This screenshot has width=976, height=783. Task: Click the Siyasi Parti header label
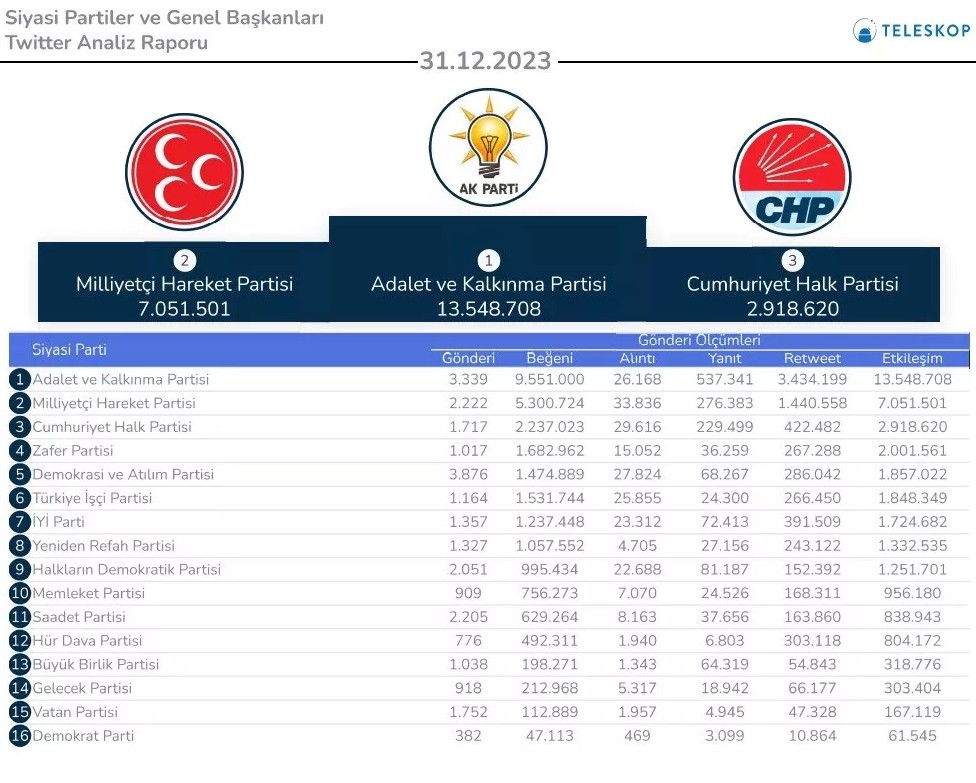pyautogui.click(x=70, y=350)
